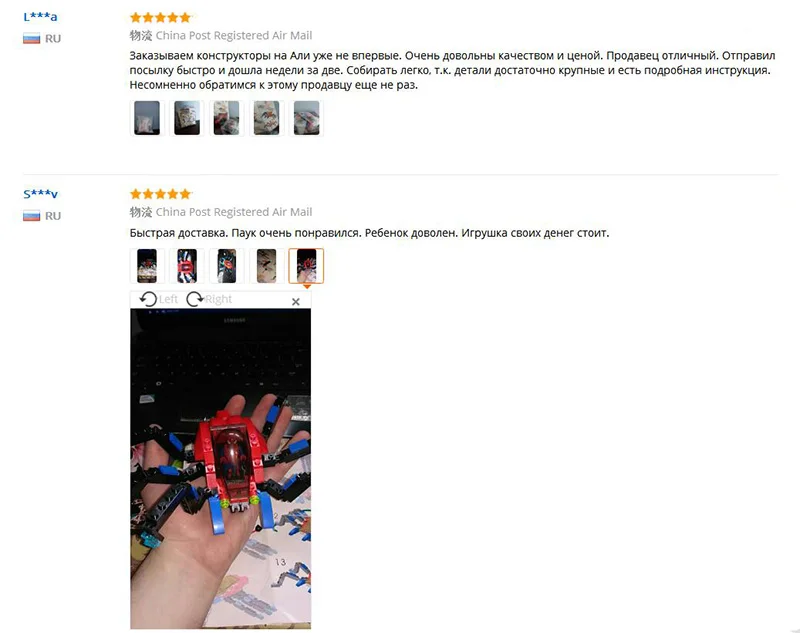Viewport: 800px width, 633px height.
Task: Click the Russian flag icon beside L***a
Action: tap(31, 39)
